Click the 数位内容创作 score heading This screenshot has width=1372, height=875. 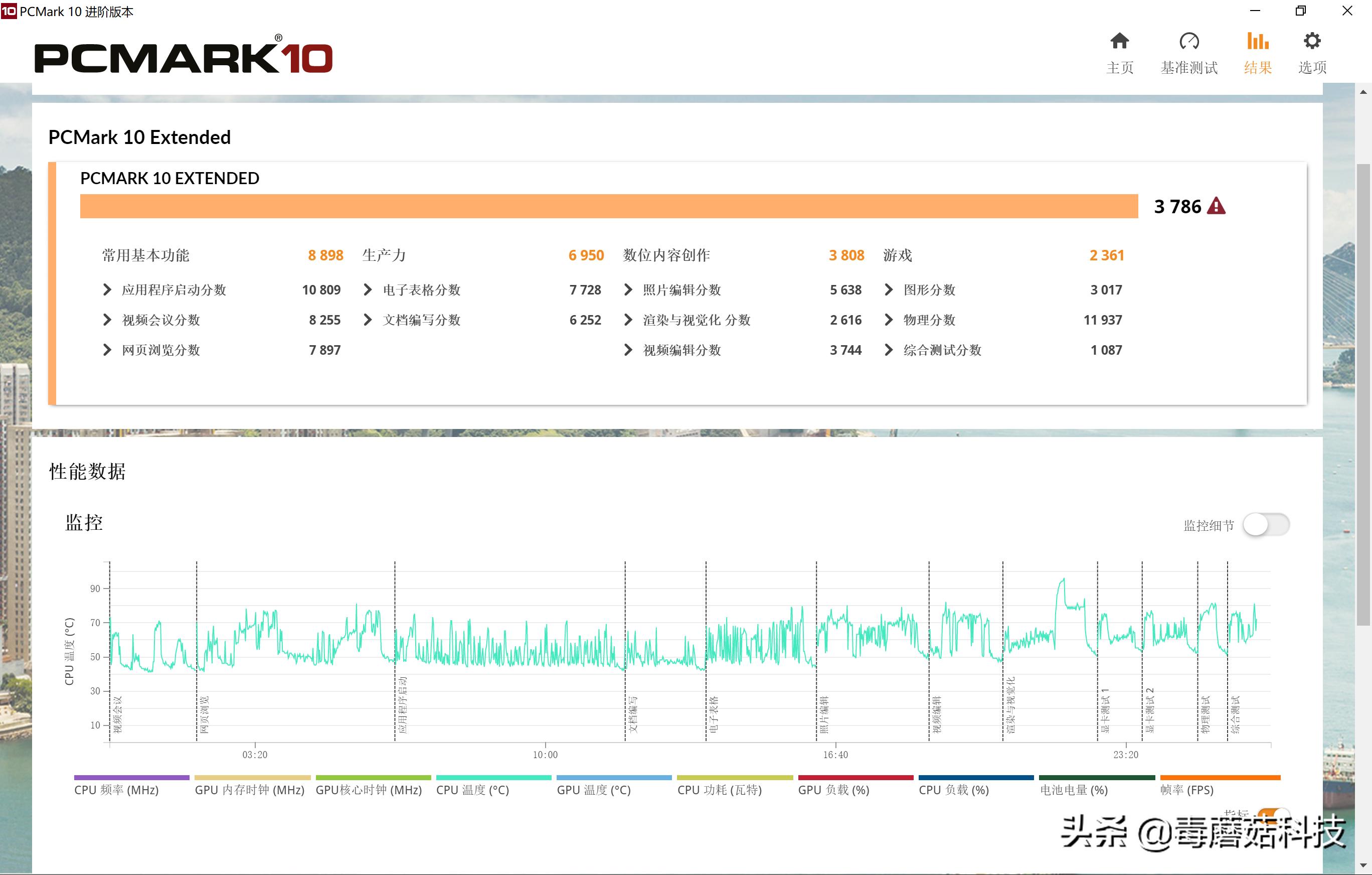(x=666, y=255)
